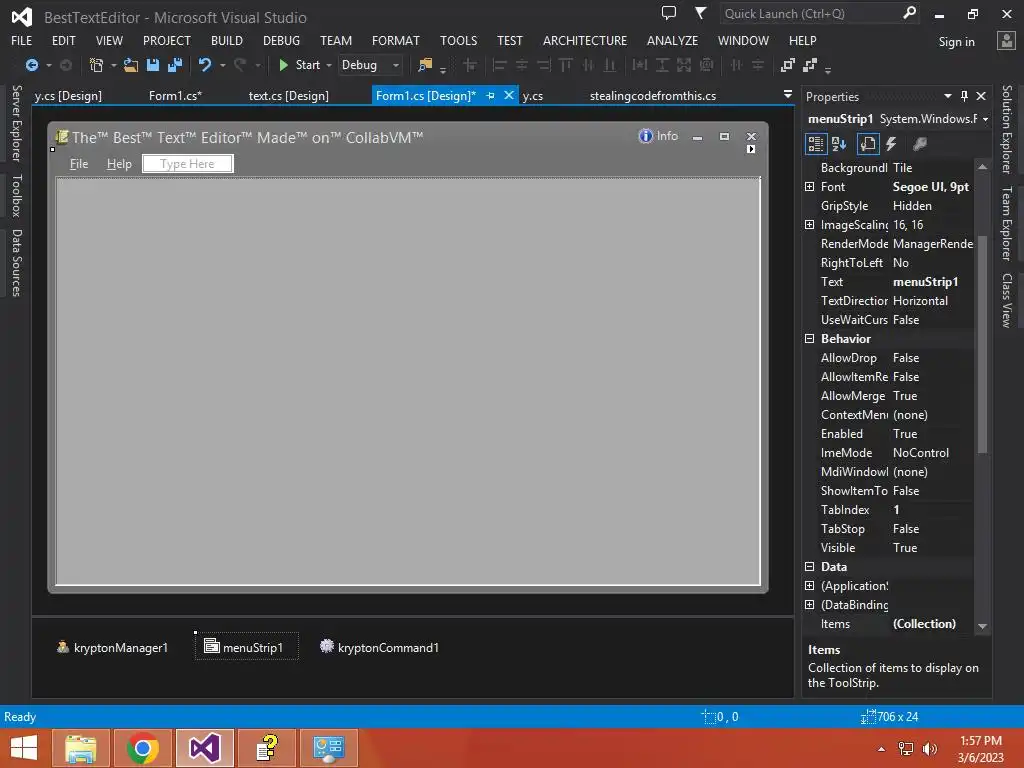Switch to the Form1.cs* tab
The height and width of the screenshot is (768, 1024).
(175, 95)
